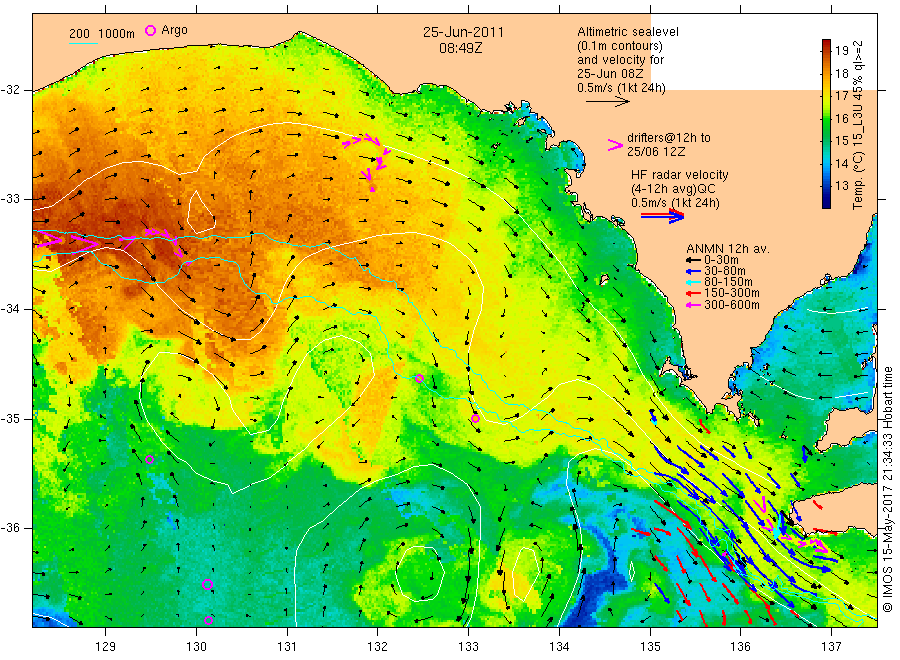
Task: Click the latitude axis label -33
Action: [x=10, y=199]
